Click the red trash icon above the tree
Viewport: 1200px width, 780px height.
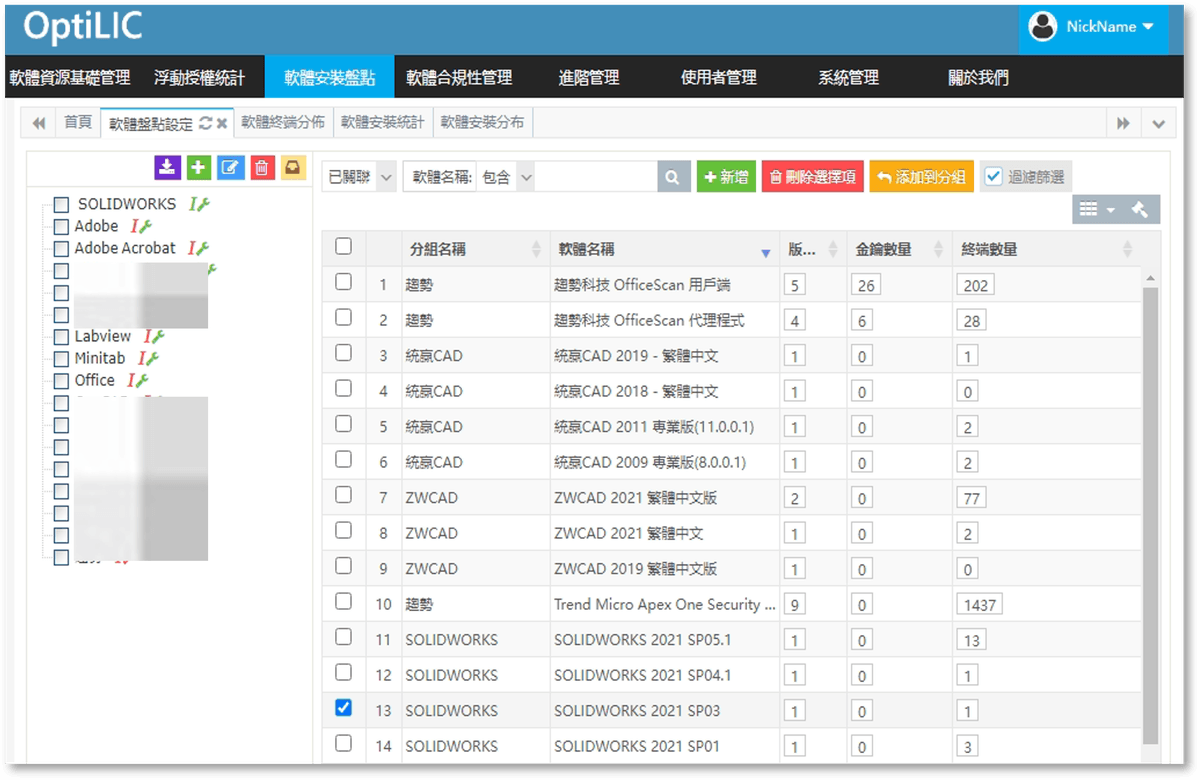[262, 168]
